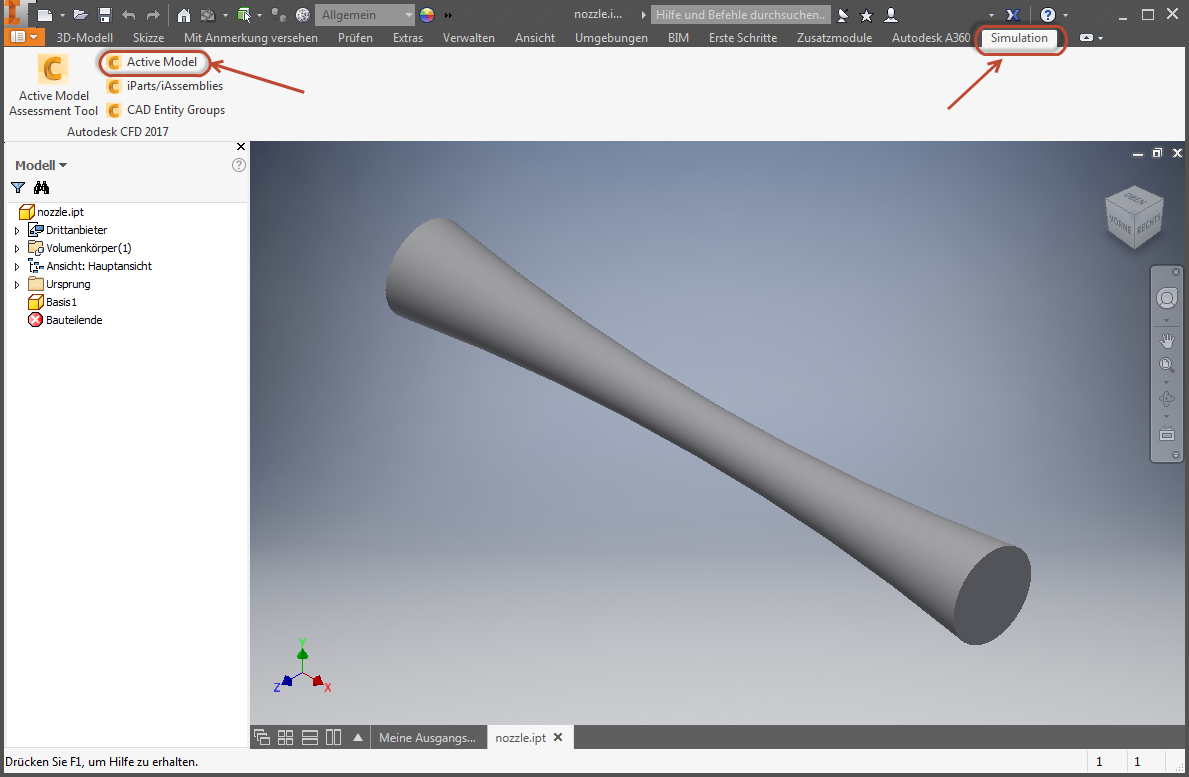1189x777 pixels.
Task: Open the communication center satellite icon
Action: (842, 14)
